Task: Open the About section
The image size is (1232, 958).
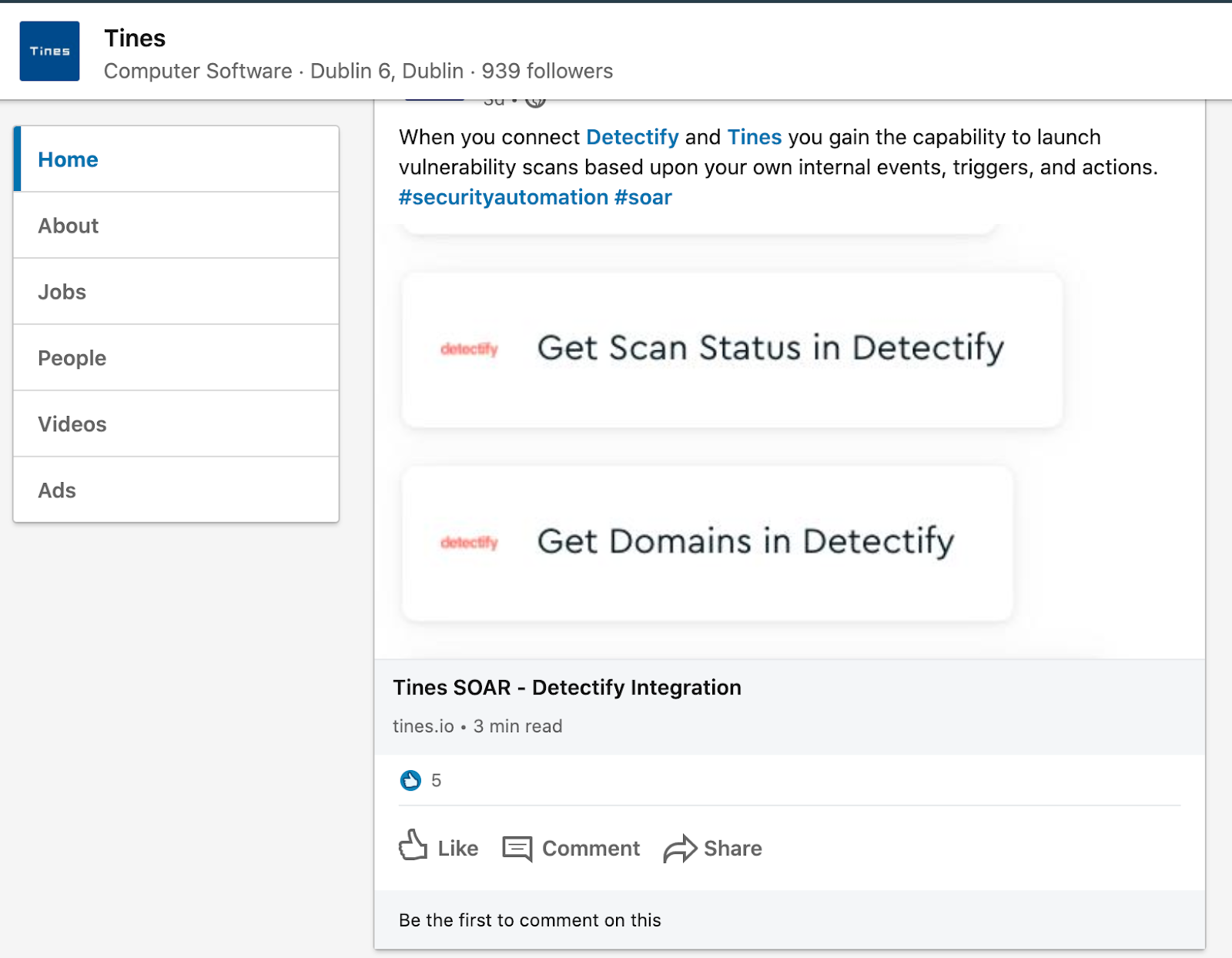Action: [69, 226]
